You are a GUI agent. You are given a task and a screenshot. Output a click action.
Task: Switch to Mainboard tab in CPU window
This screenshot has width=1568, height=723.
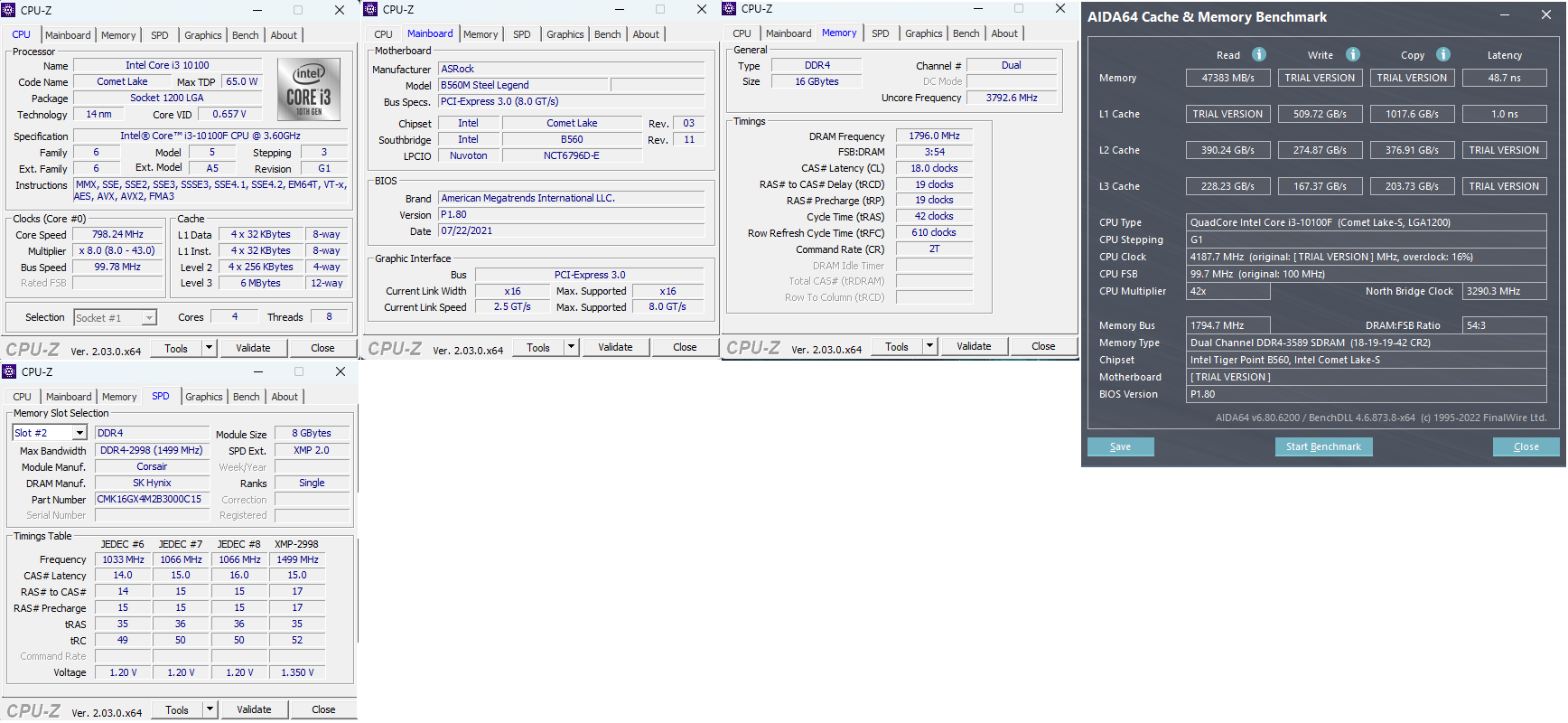68,35
